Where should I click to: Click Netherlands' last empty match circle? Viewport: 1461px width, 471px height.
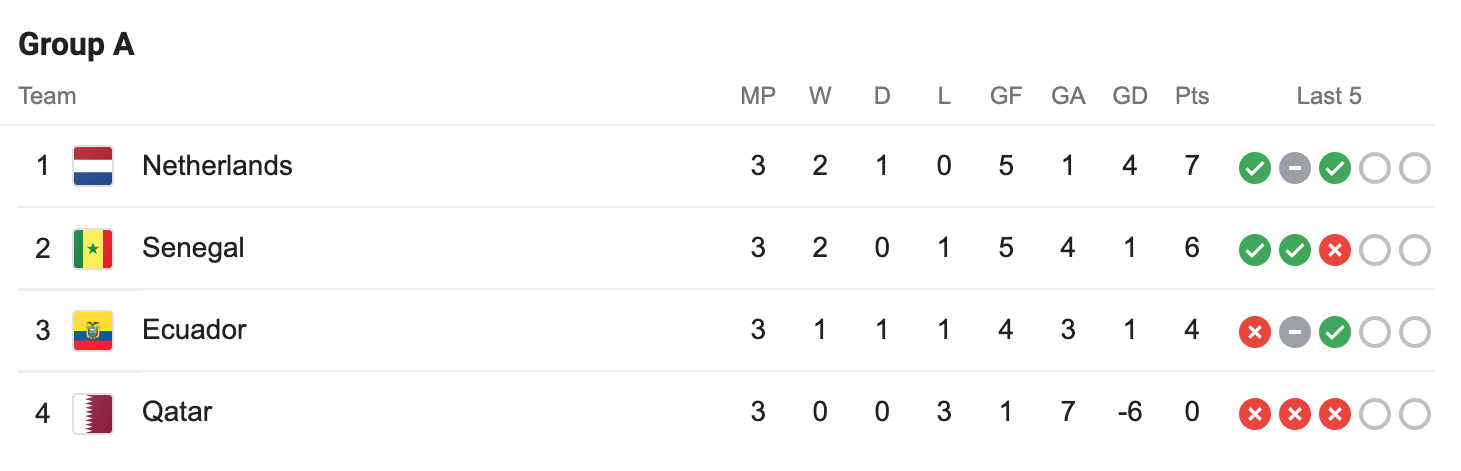[x=1414, y=168]
